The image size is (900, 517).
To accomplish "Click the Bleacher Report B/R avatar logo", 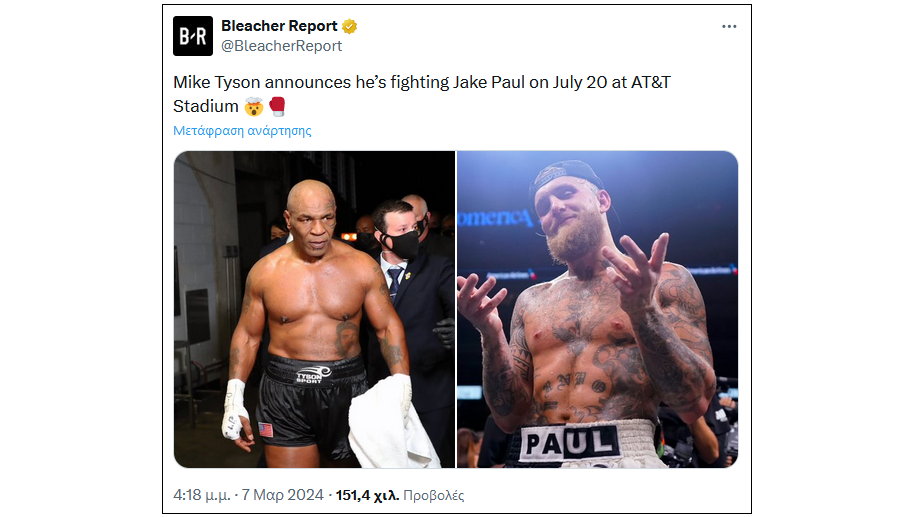I will 193,36.
